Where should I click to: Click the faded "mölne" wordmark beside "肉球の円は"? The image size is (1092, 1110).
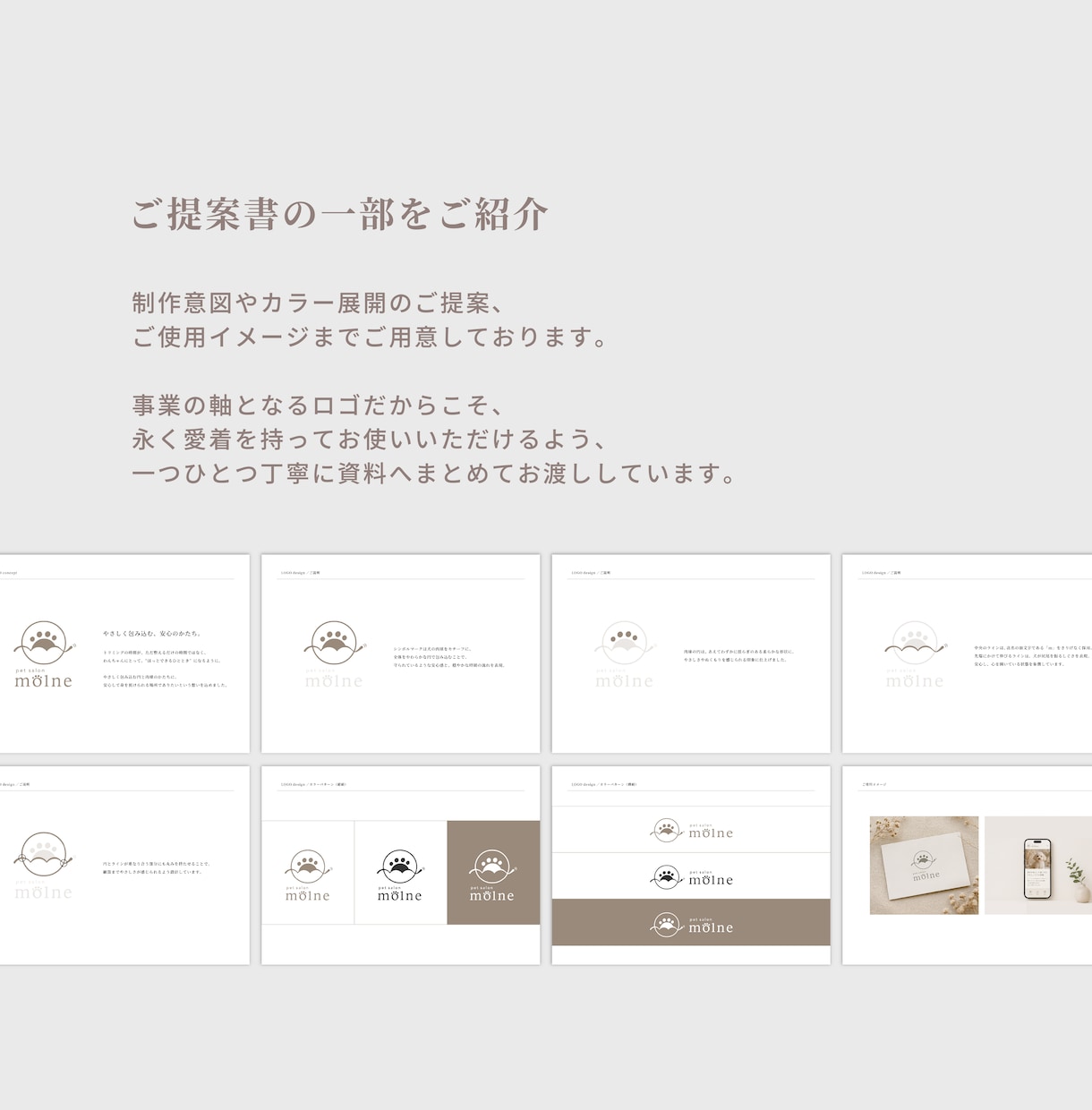[625, 681]
